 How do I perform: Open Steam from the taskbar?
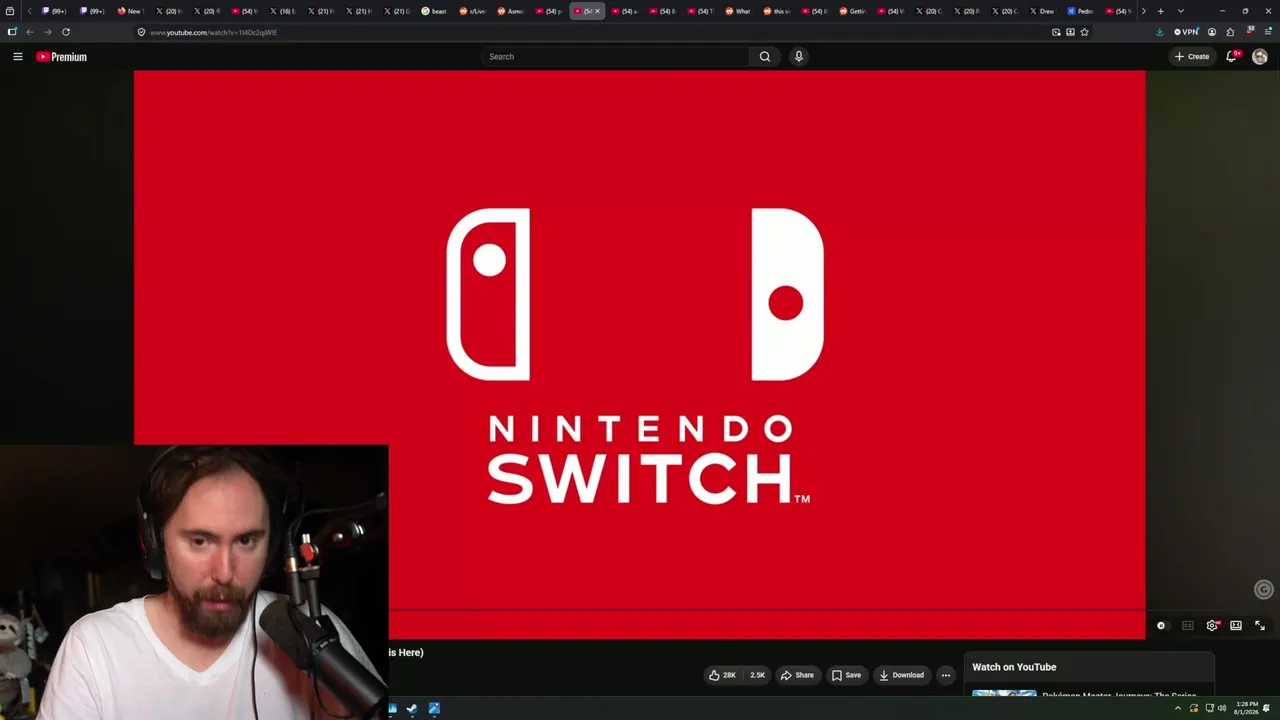[412, 709]
